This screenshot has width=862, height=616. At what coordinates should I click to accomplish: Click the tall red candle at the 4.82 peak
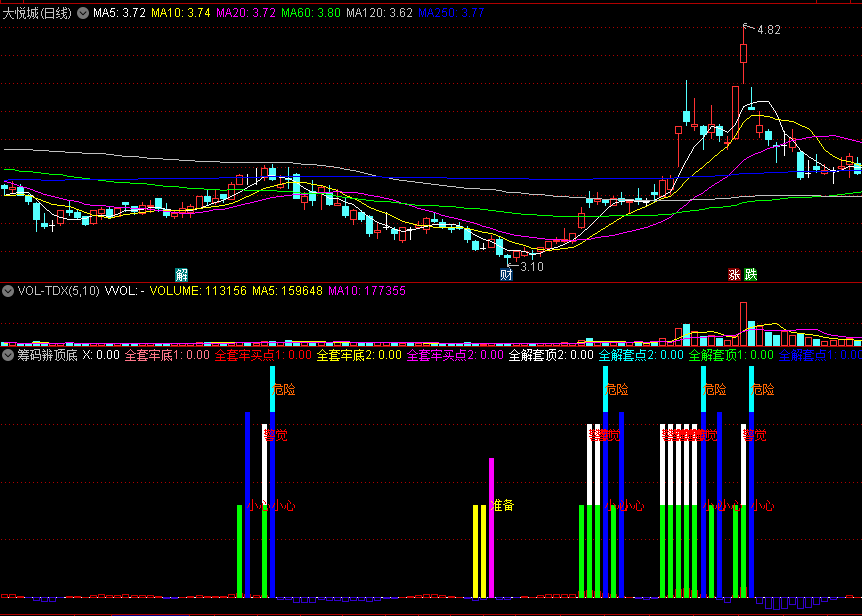[743, 54]
